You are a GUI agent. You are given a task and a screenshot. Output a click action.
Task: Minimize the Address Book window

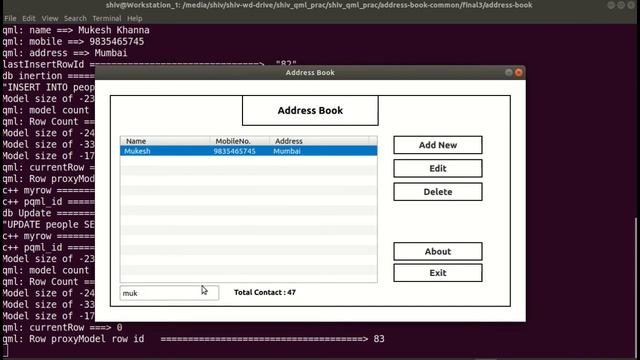pos(509,73)
